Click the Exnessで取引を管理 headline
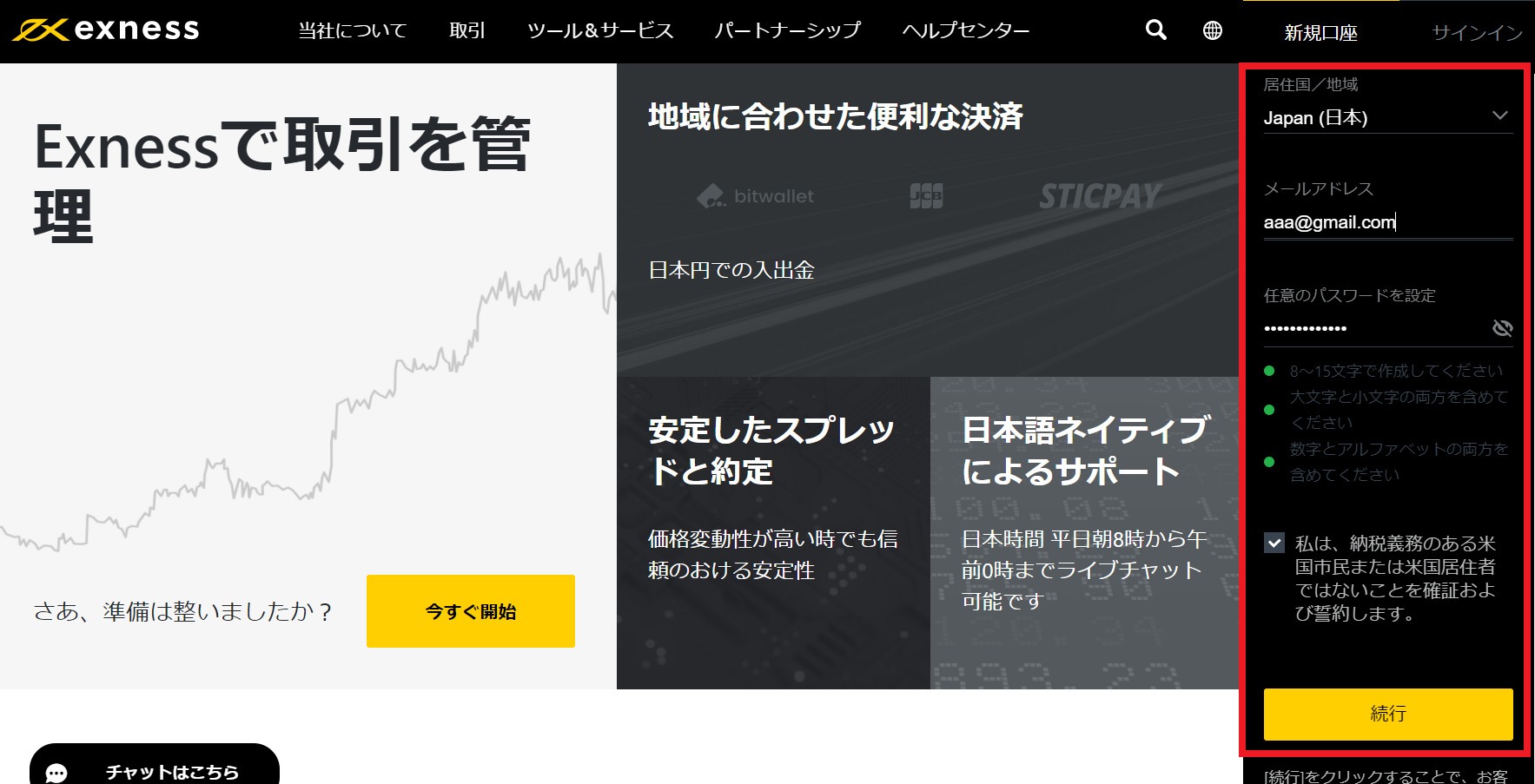The width and height of the screenshot is (1535, 784). 282,181
